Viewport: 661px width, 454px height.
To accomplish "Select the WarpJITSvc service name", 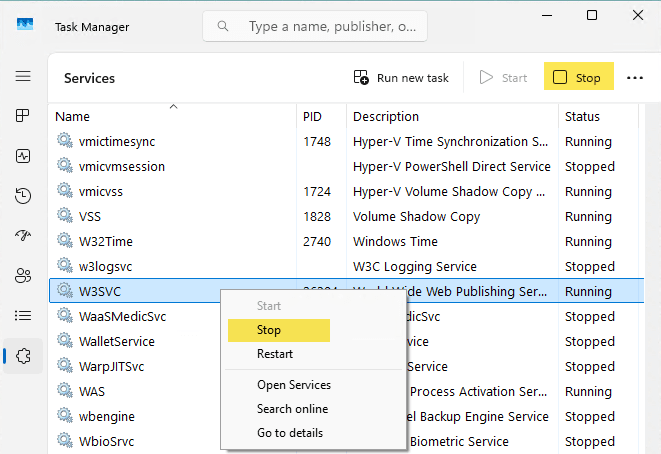I will pos(111,366).
